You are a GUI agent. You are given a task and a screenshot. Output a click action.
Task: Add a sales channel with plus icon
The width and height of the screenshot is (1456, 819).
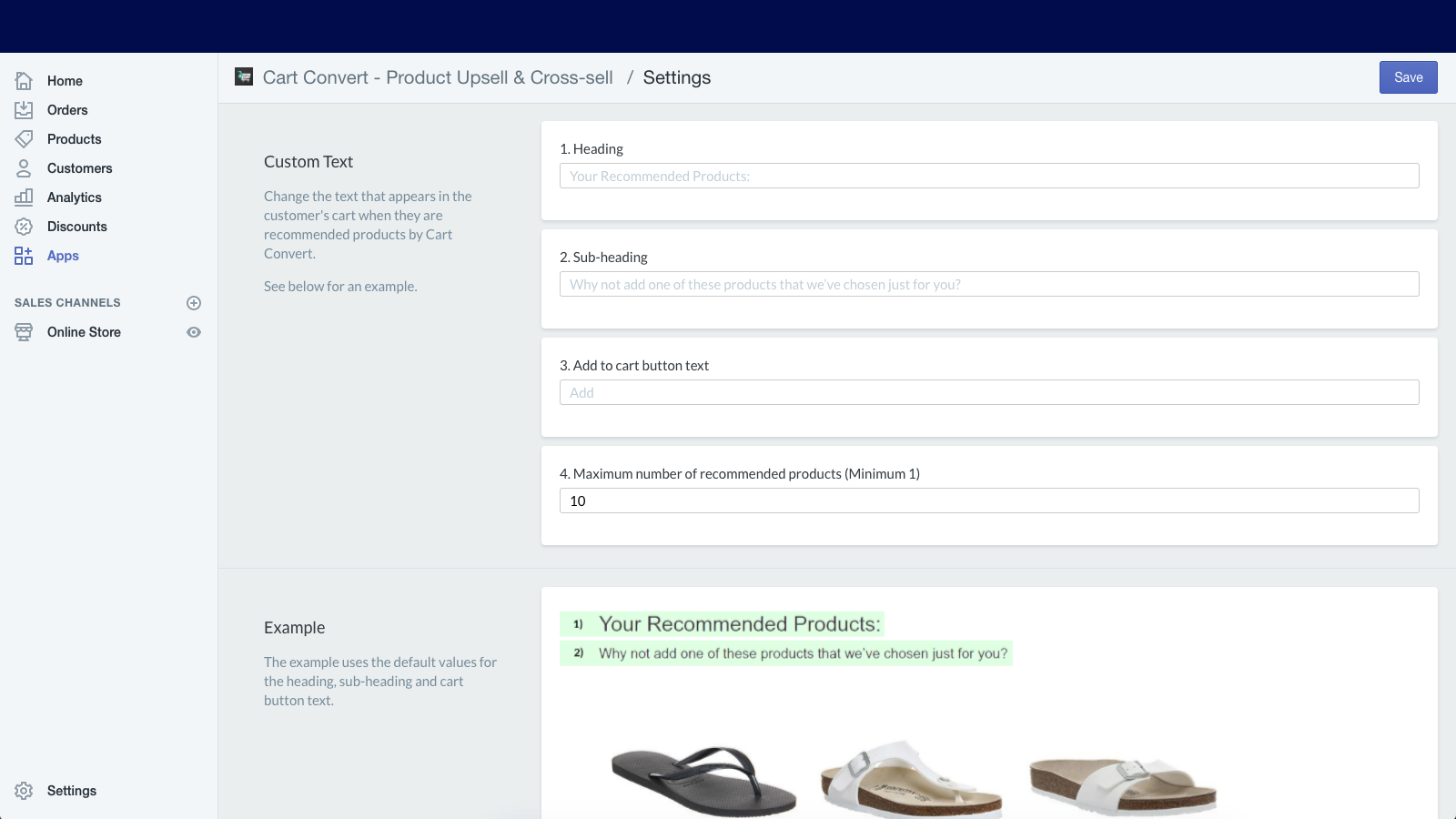pyautogui.click(x=194, y=303)
